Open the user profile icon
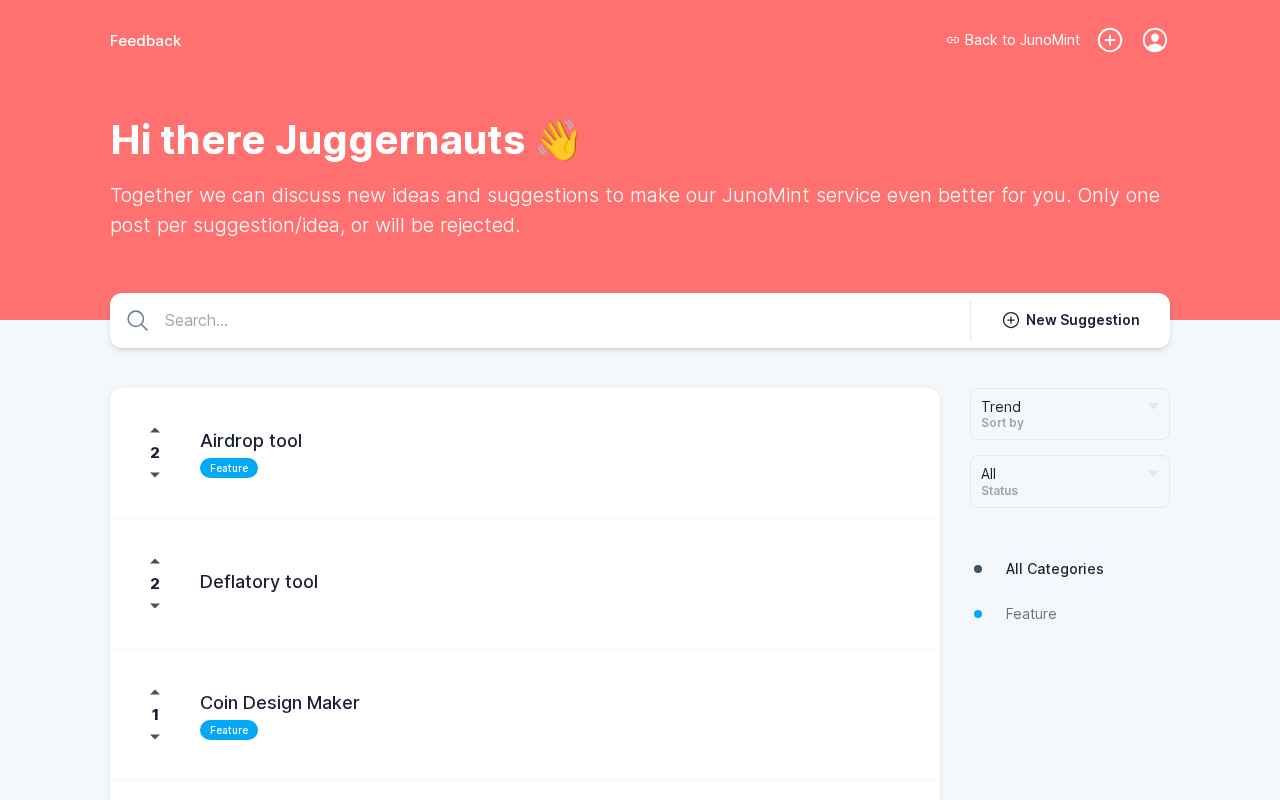The width and height of the screenshot is (1280, 800). pyautogui.click(x=1155, y=40)
